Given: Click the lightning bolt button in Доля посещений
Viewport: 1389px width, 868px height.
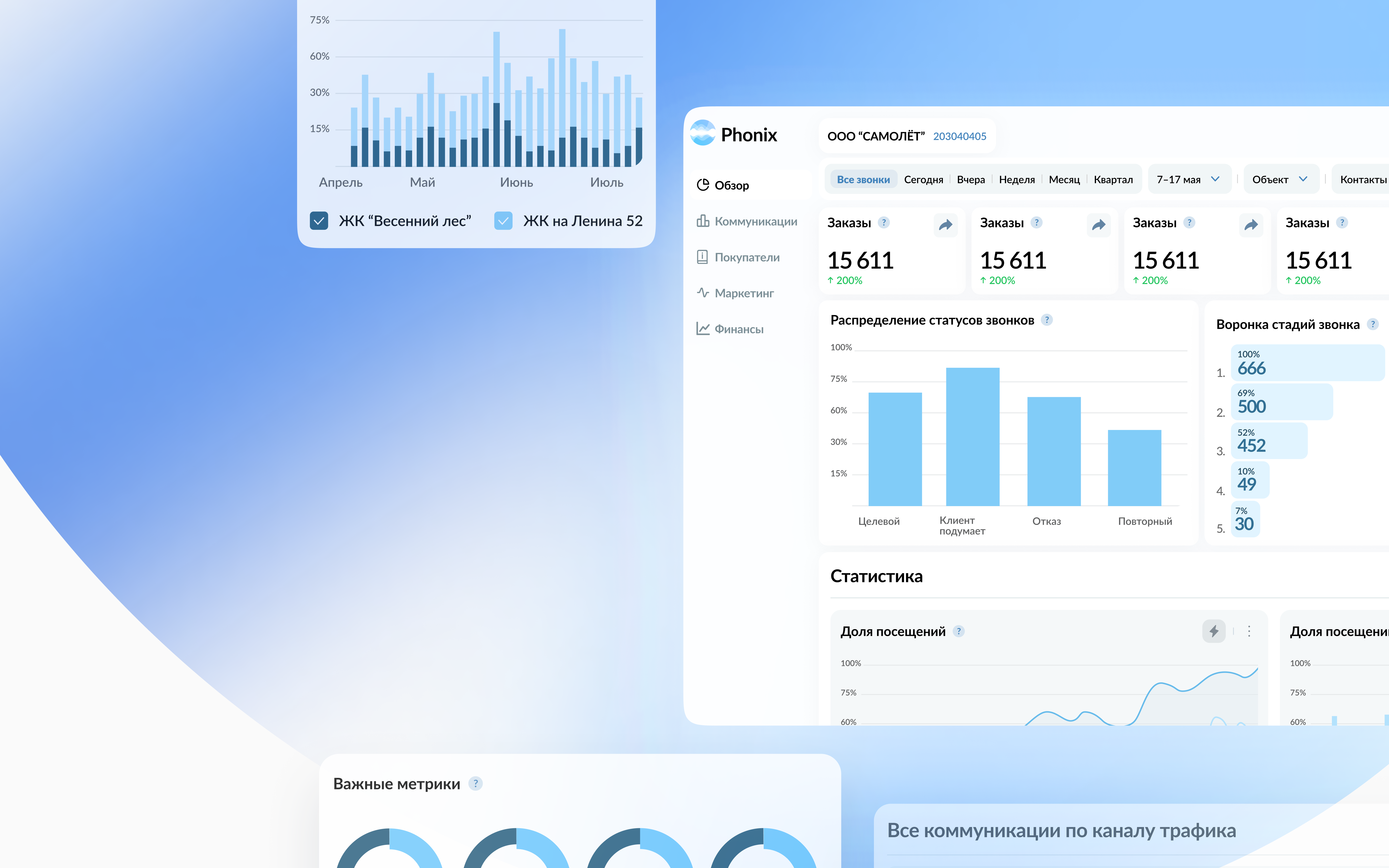Looking at the screenshot, I should (x=1213, y=631).
